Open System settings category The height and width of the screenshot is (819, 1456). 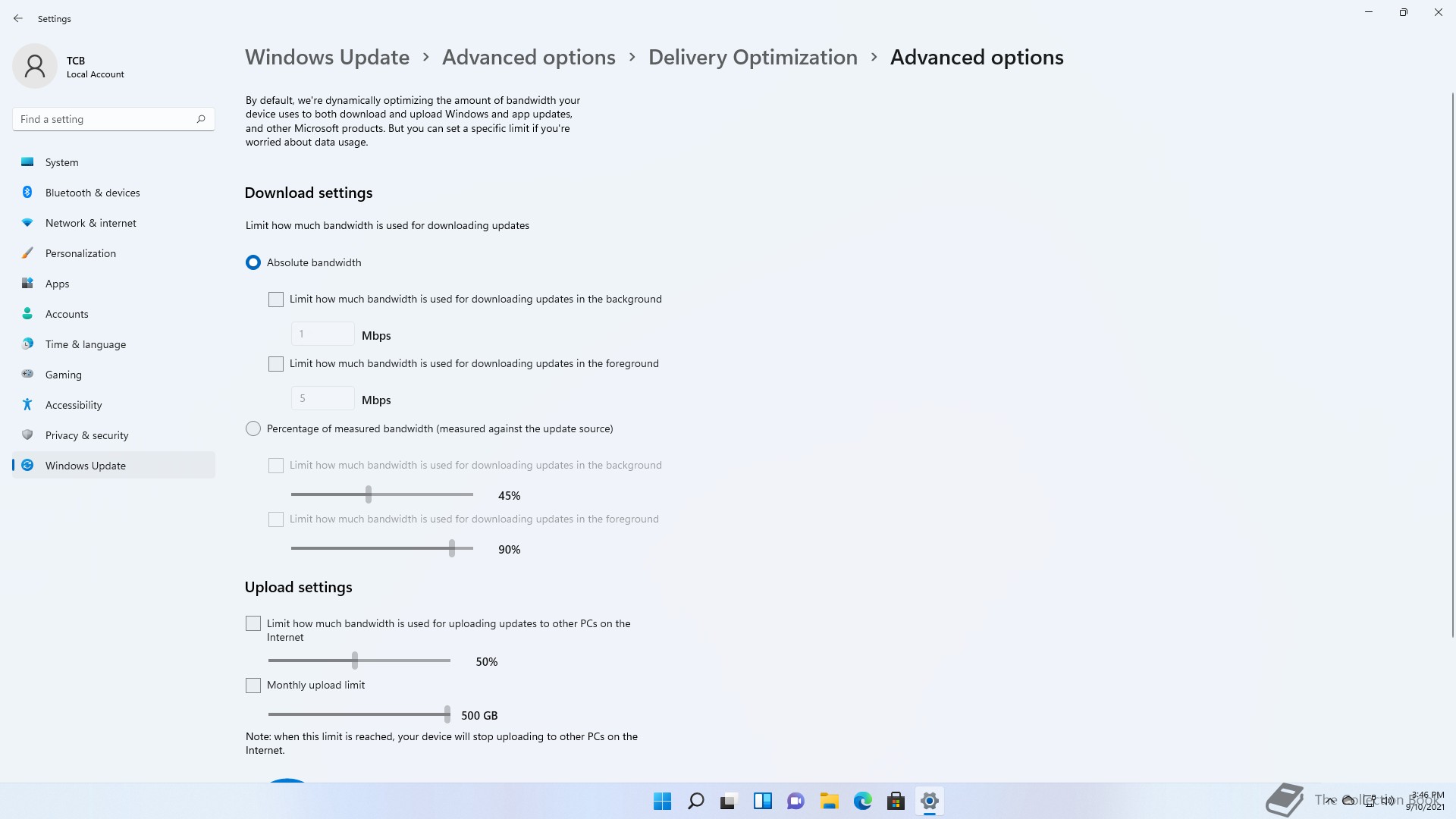tap(114, 162)
